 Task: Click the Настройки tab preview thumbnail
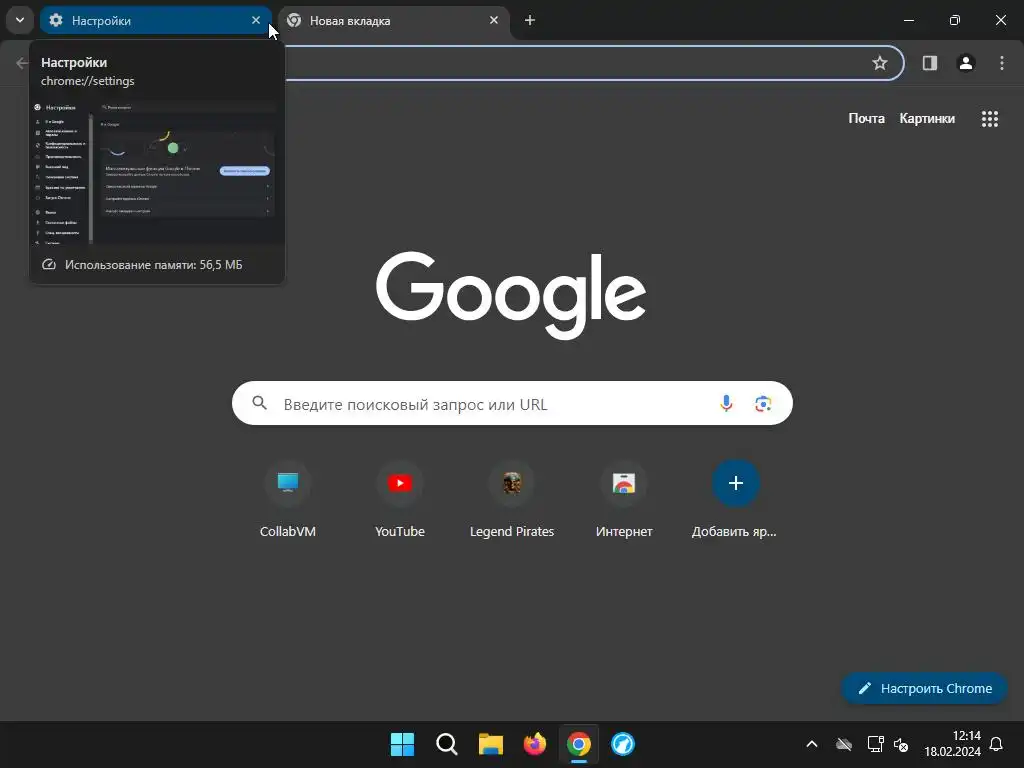click(x=157, y=172)
